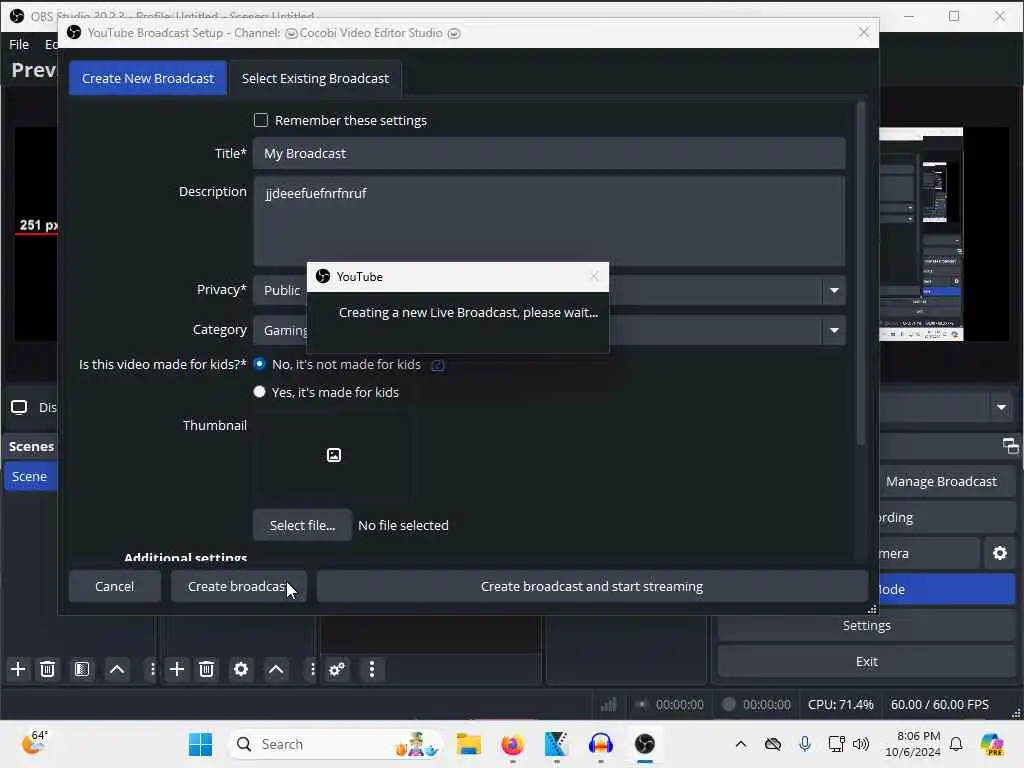Viewport: 1024px width, 768px height.
Task: Open virtual camera settings gear icon
Action: pos(1000,553)
